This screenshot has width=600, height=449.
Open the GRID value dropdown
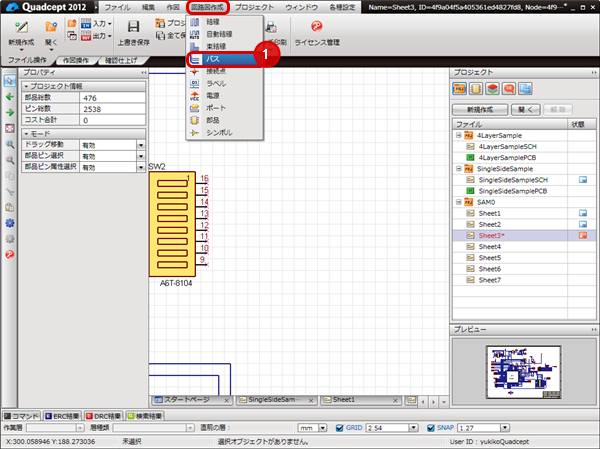pos(413,428)
